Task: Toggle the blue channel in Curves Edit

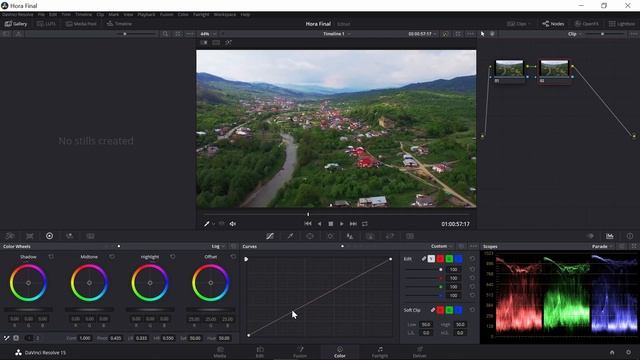Action: tap(458, 259)
